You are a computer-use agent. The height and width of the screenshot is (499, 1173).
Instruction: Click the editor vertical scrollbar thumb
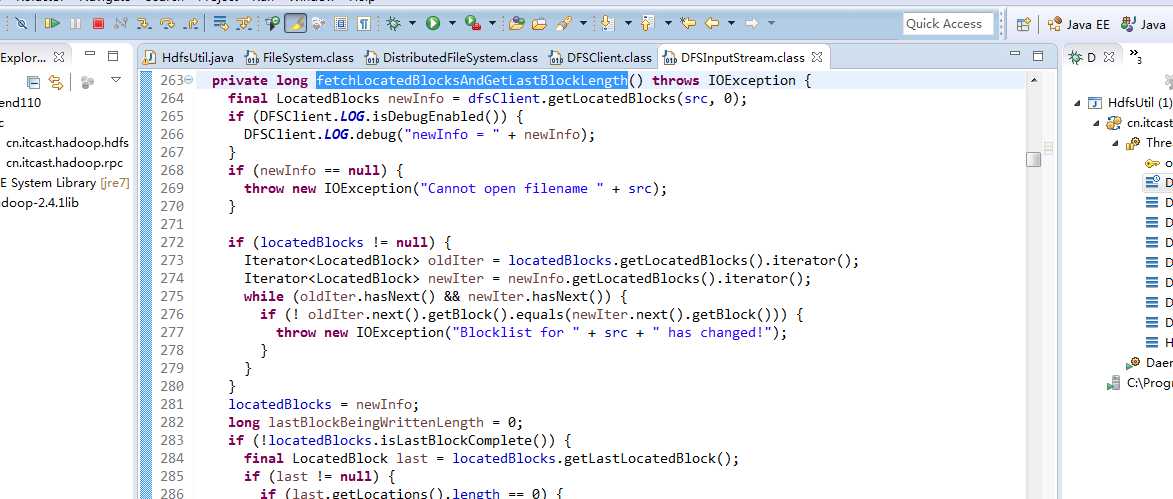coord(1033,159)
